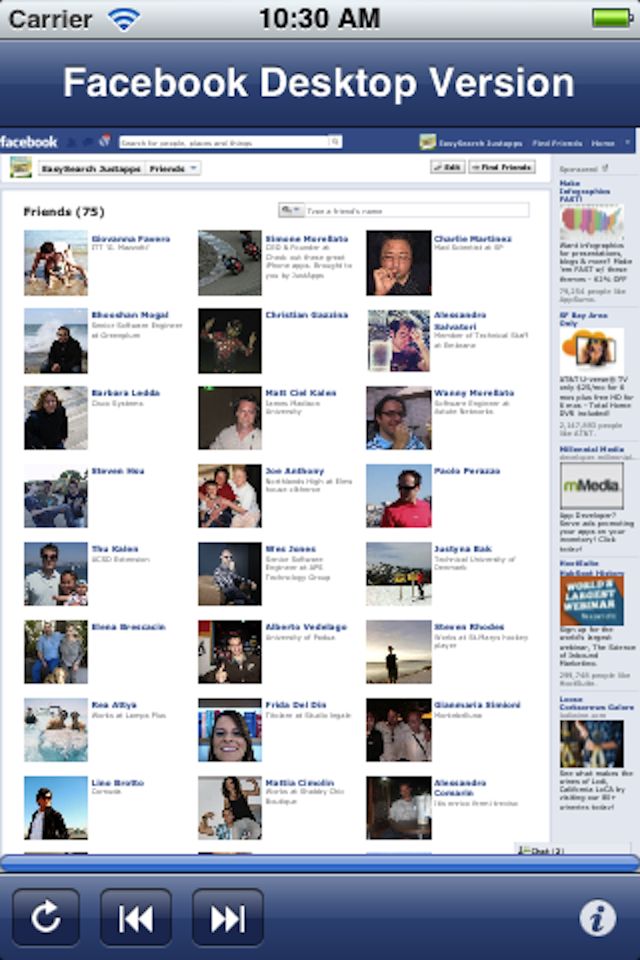Open the account menu arrow after Home
The width and height of the screenshot is (640, 960).
click(x=627, y=143)
